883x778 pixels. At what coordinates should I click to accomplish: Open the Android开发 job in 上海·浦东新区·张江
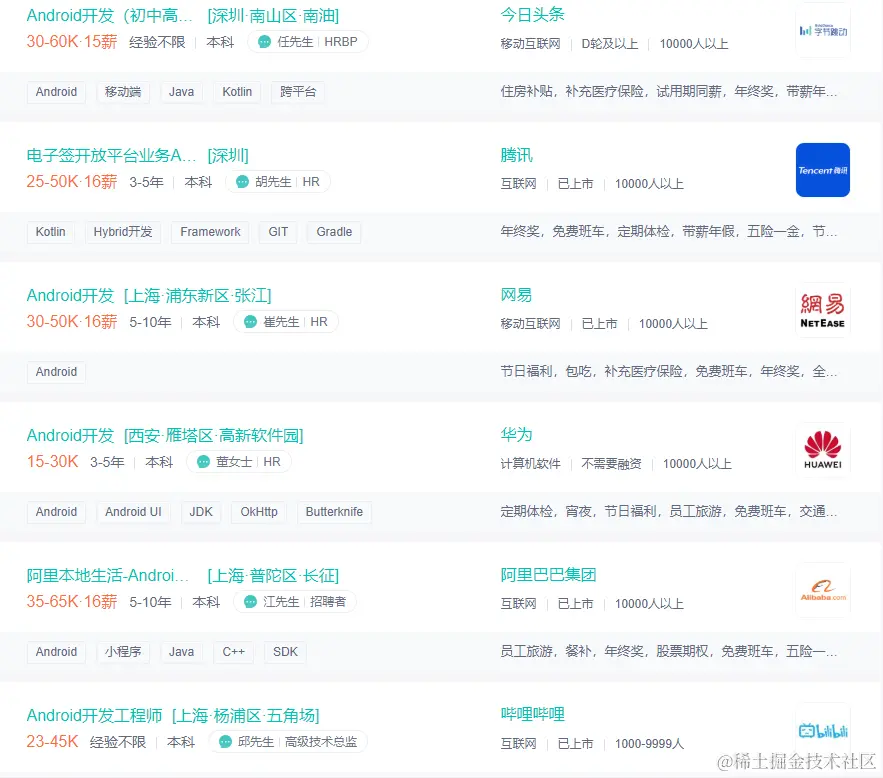pyautogui.click(x=149, y=296)
